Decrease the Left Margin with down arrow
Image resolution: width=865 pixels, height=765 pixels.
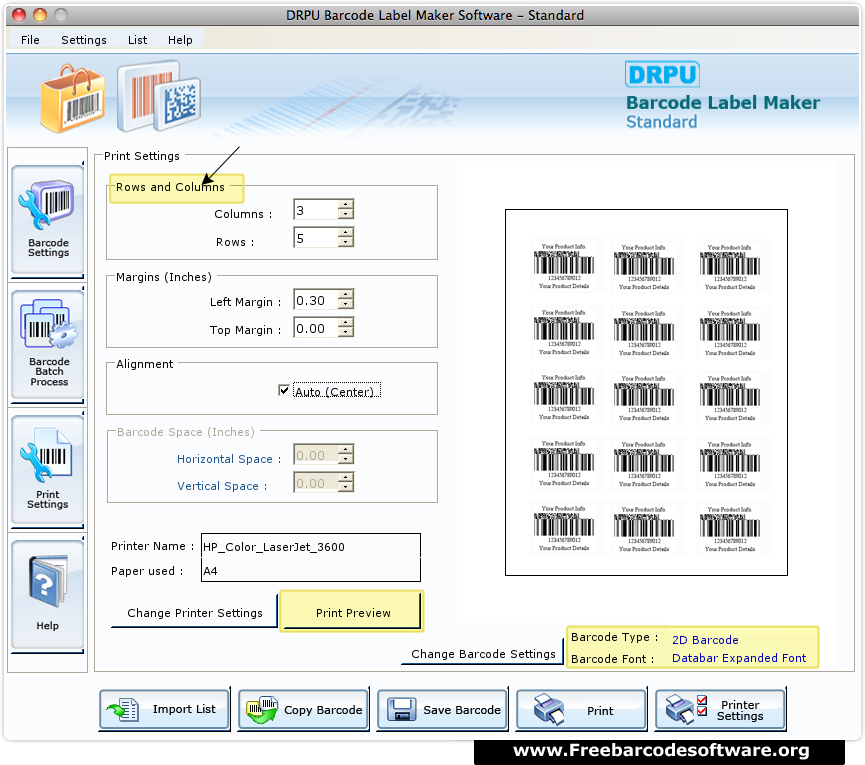[x=346, y=304]
